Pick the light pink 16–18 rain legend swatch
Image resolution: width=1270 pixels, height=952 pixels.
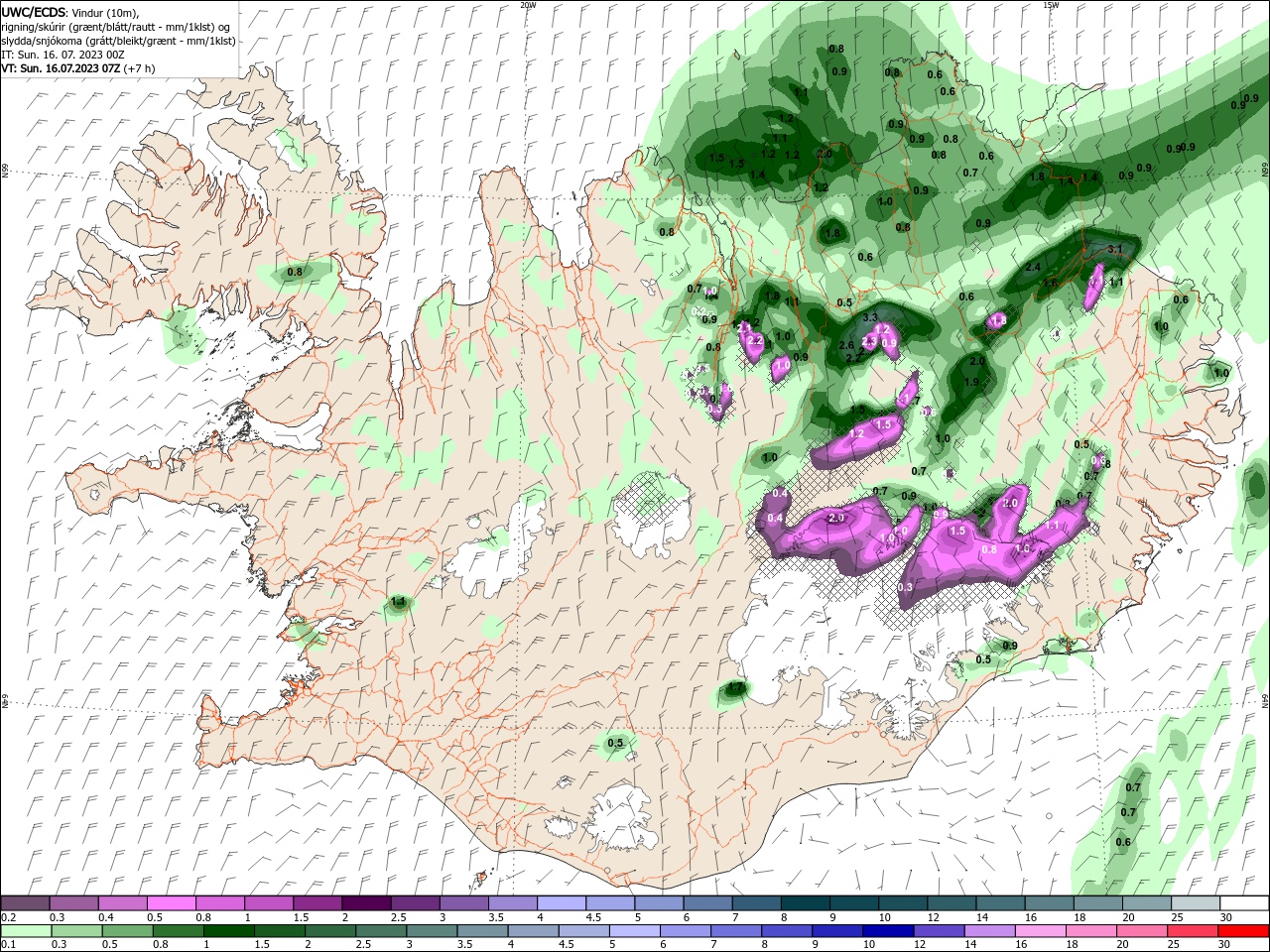coord(1040,931)
